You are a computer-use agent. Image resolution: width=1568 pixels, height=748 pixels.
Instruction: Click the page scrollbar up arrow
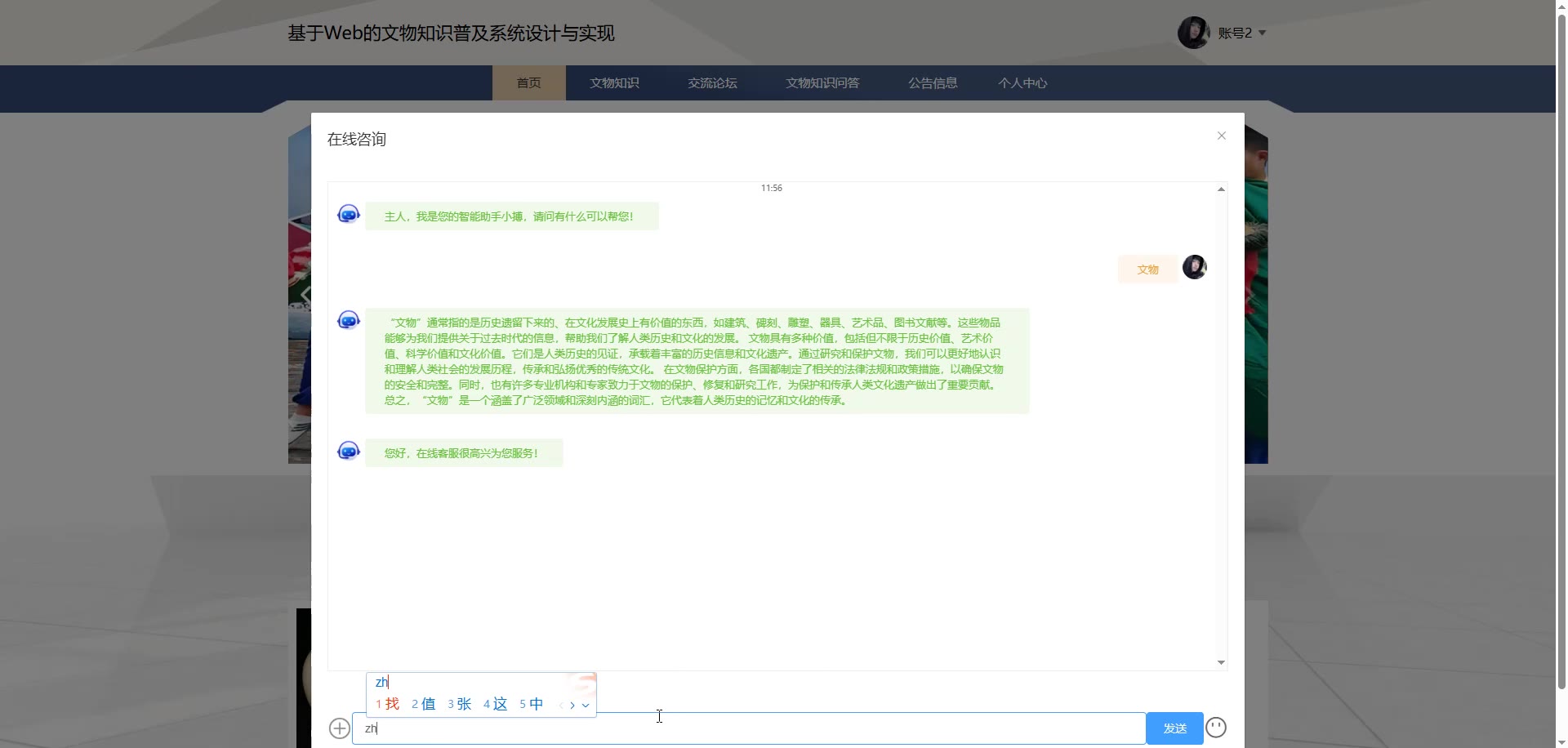coord(1561,5)
